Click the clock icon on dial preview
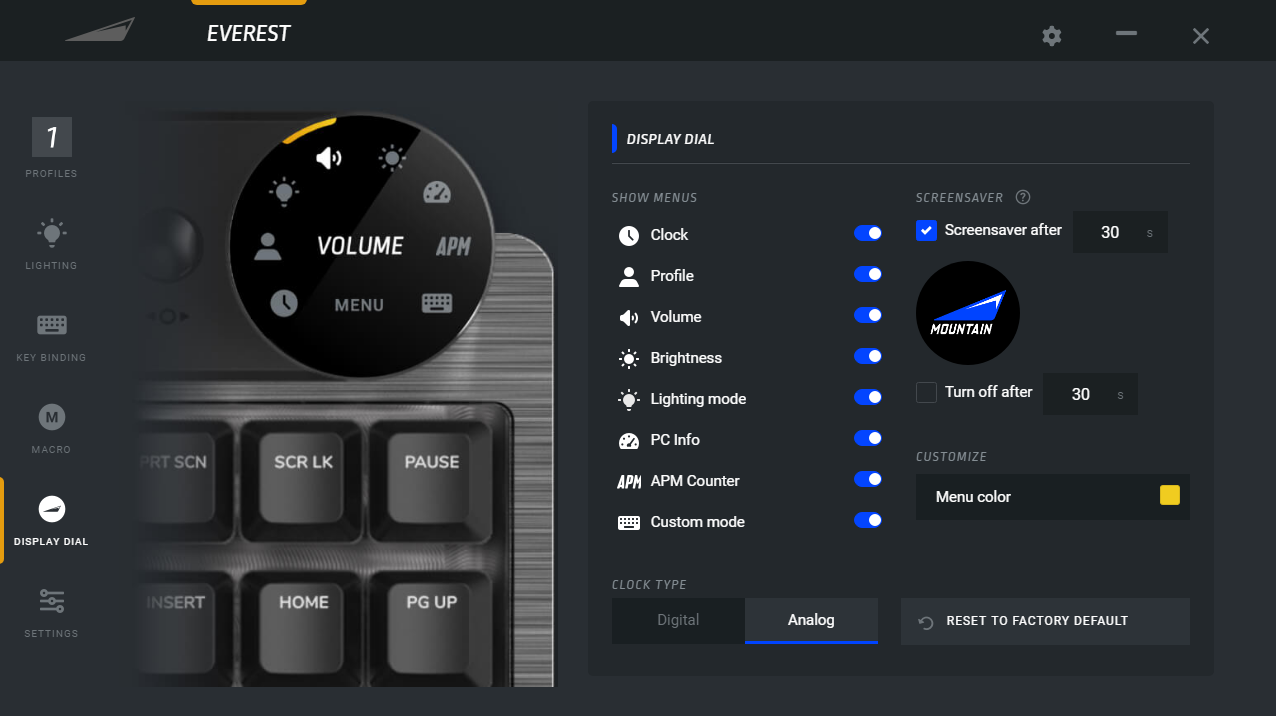Viewport: 1276px width, 716px height. (x=283, y=303)
